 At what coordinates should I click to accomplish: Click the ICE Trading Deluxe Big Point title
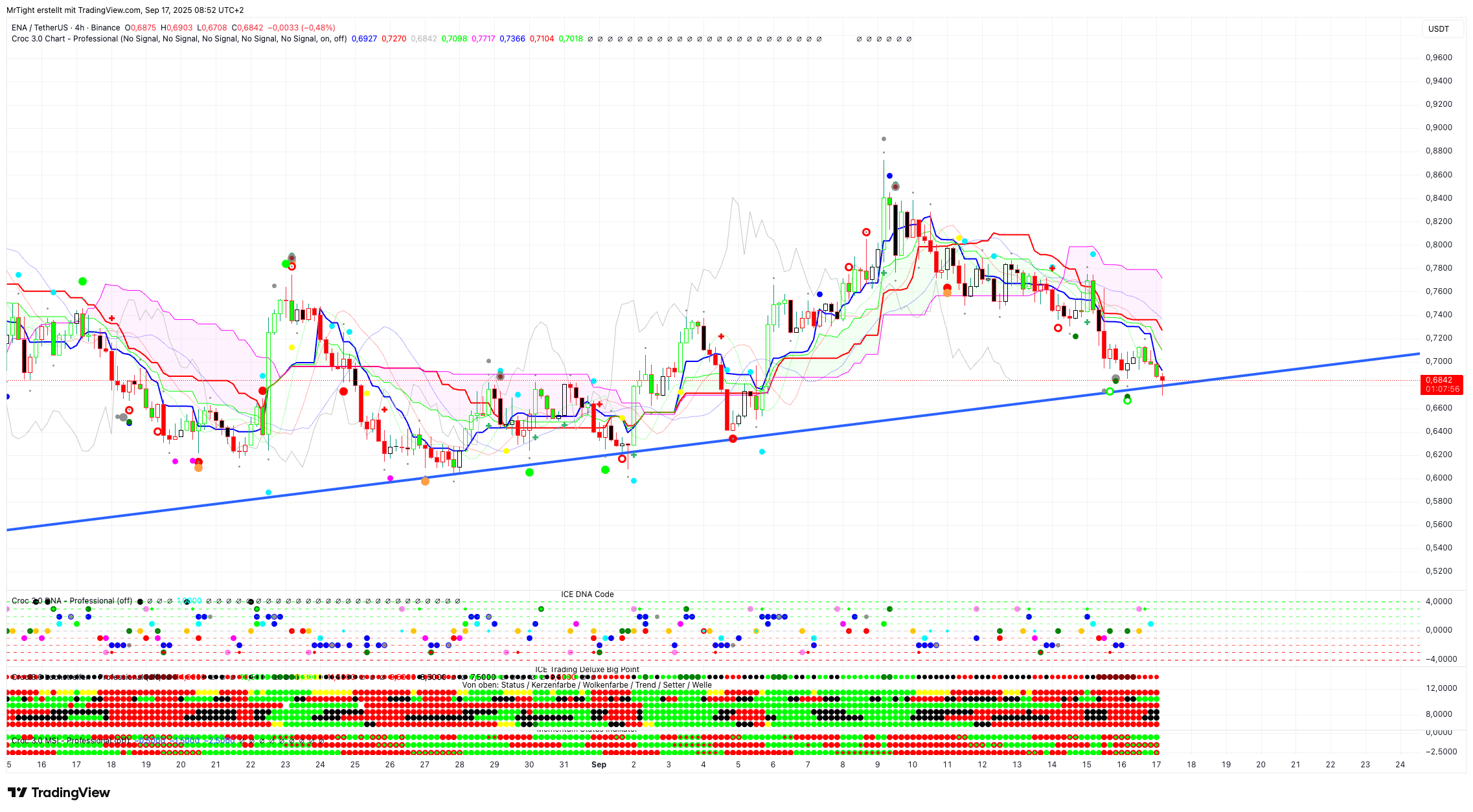pyautogui.click(x=587, y=670)
